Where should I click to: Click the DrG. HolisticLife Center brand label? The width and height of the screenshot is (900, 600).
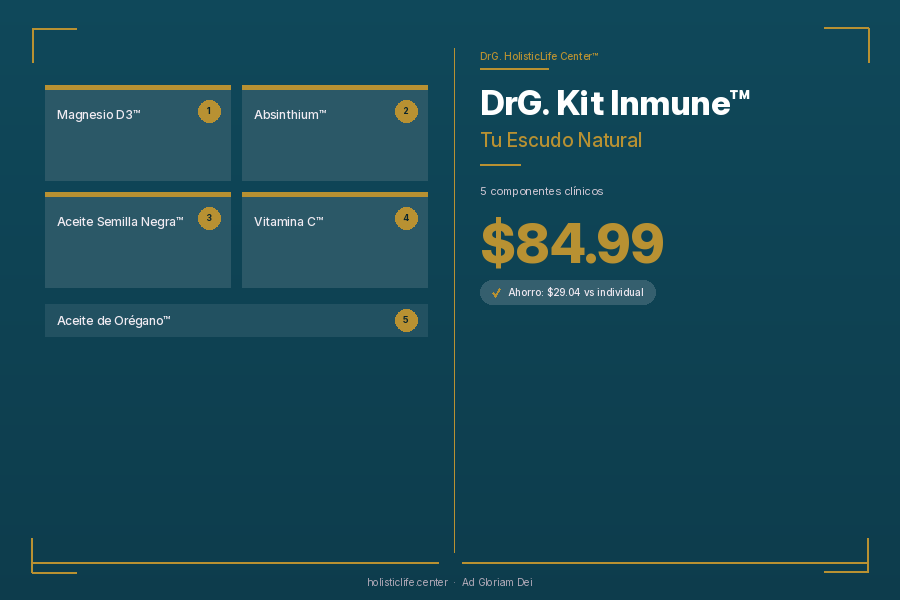coord(539,56)
